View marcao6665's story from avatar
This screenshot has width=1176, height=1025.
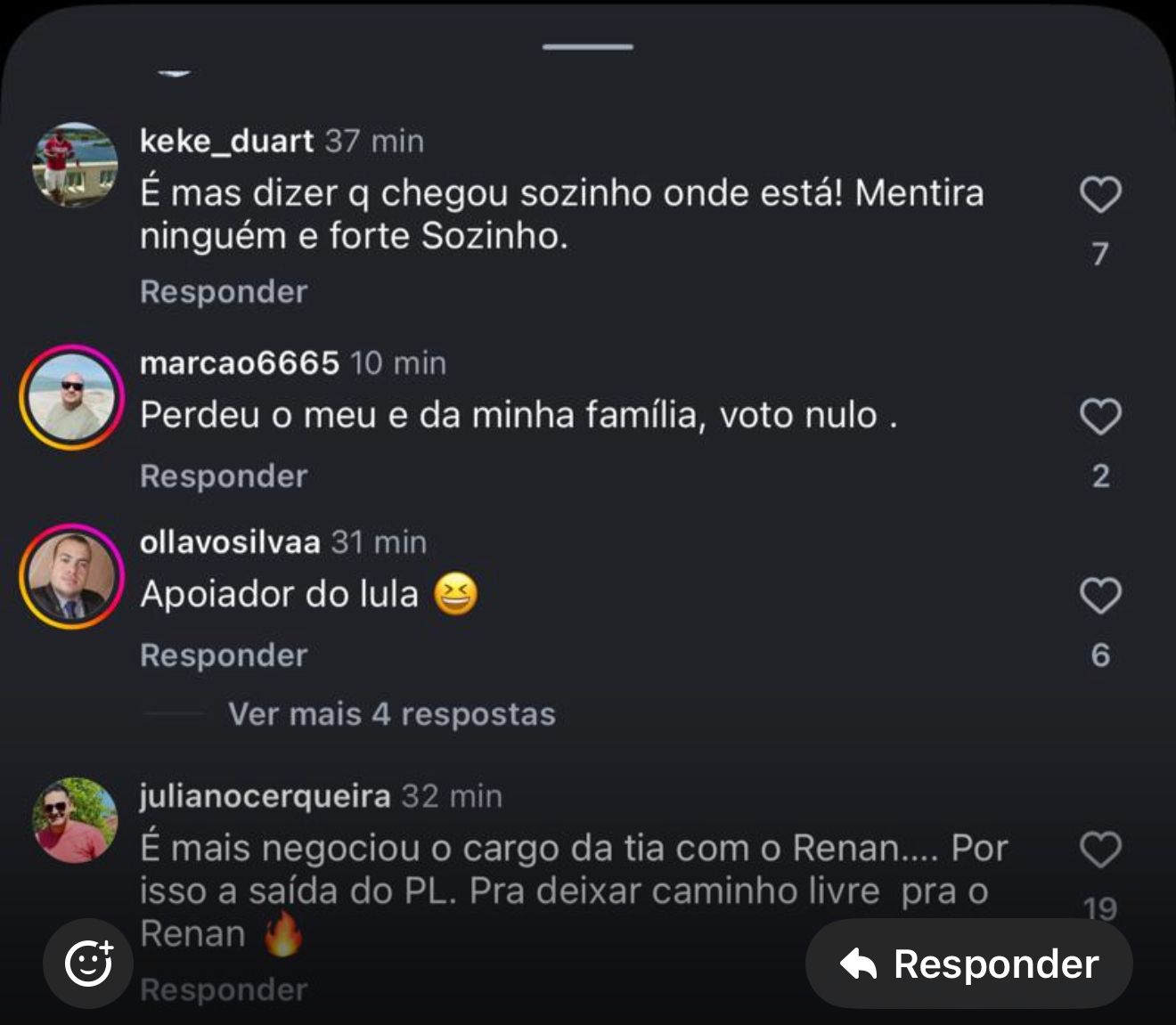(71, 398)
